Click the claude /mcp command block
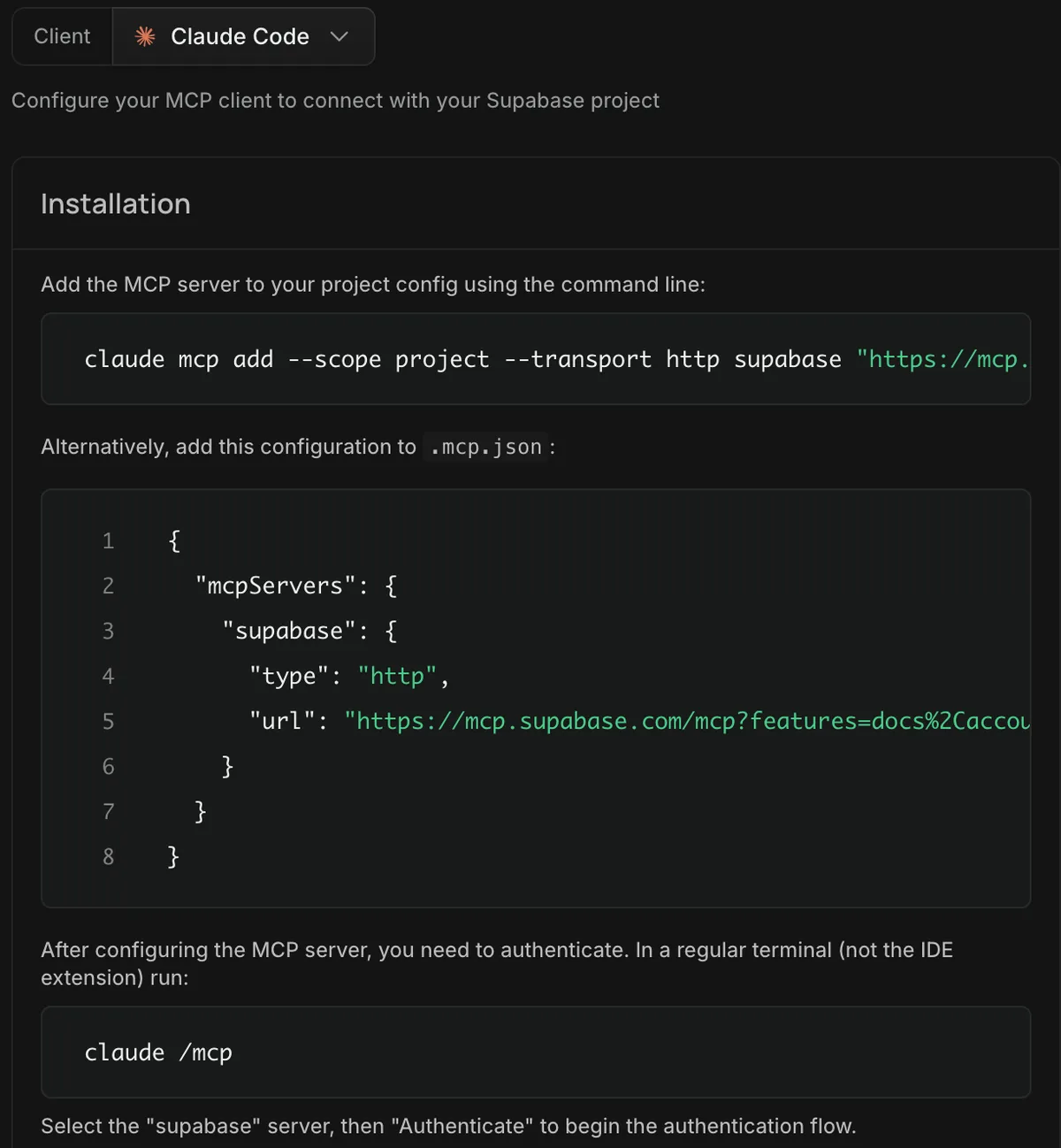Viewport: 1061px width, 1148px height. pos(536,1052)
